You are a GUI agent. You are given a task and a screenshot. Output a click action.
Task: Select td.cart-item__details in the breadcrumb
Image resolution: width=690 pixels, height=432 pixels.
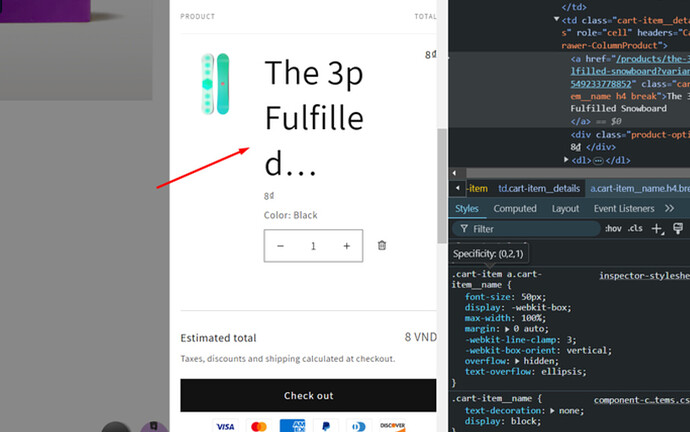click(539, 189)
